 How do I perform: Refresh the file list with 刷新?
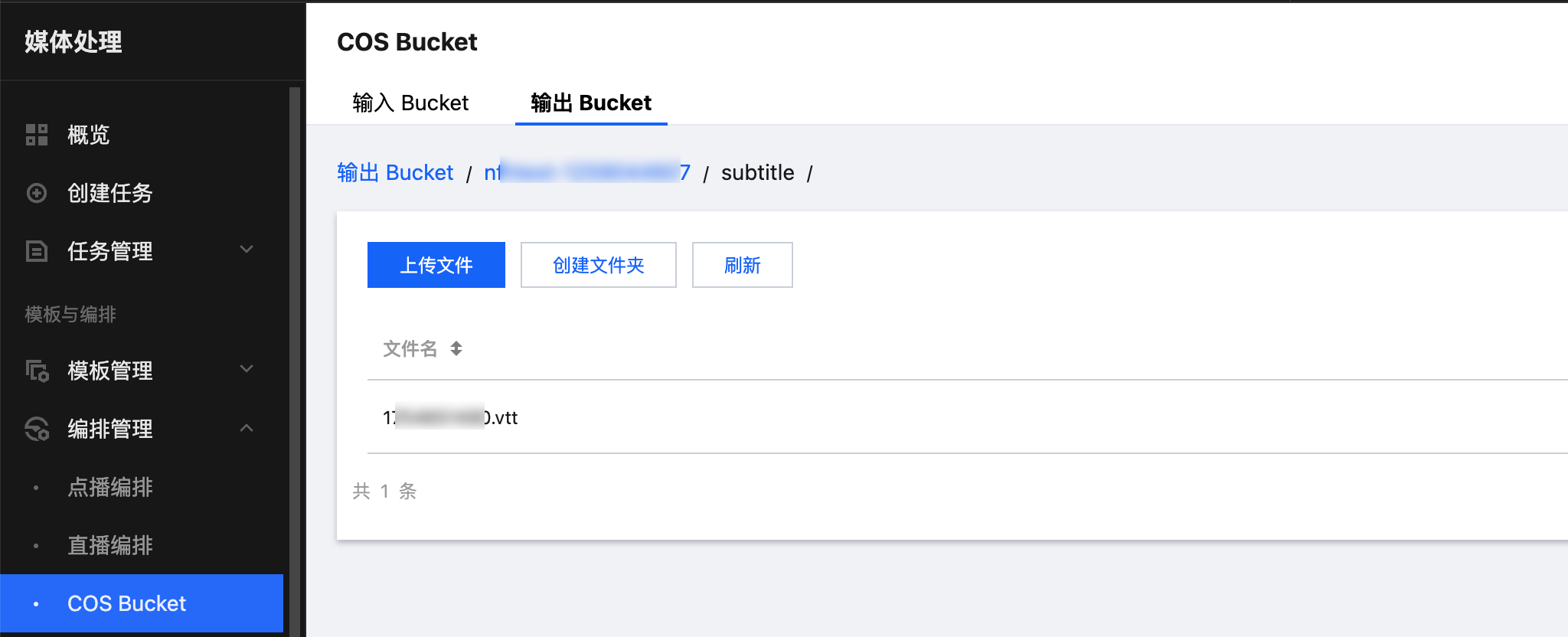coord(743,265)
